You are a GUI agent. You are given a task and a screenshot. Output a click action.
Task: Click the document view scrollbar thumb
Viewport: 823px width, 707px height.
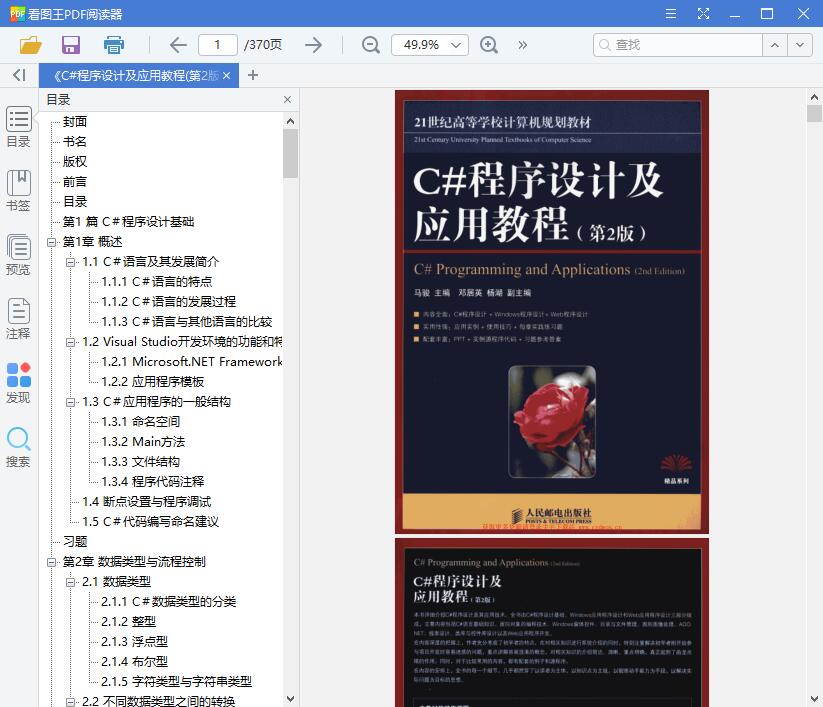pyautogui.click(x=814, y=113)
